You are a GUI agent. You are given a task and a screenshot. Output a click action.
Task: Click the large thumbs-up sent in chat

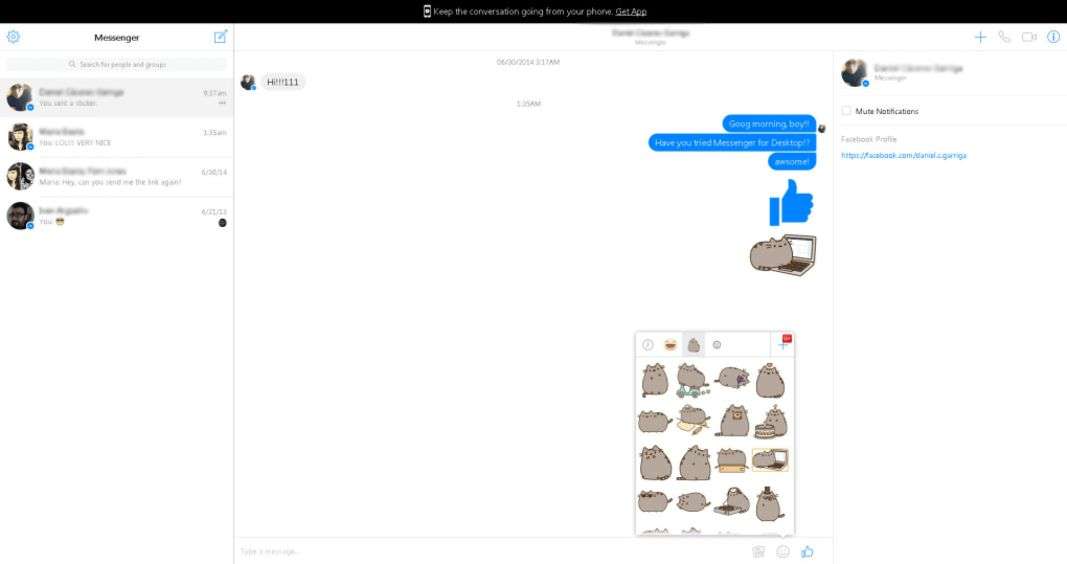coord(791,202)
